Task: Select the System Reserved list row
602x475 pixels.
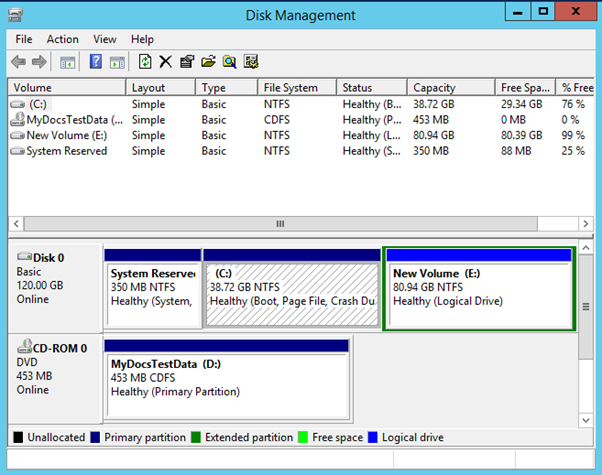Action: pos(301,151)
